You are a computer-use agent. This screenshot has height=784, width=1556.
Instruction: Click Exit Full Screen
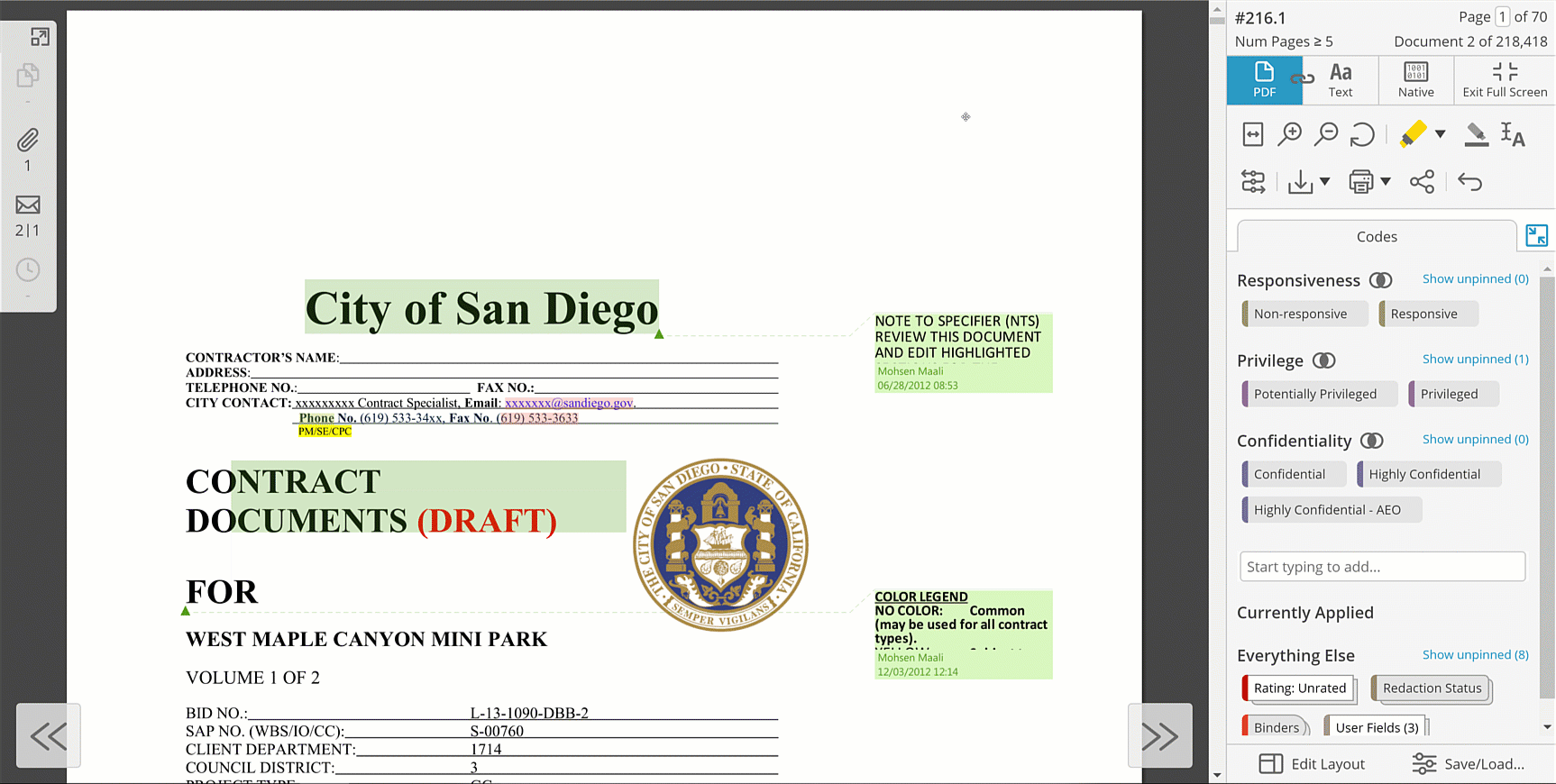pyautogui.click(x=1505, y=79)
